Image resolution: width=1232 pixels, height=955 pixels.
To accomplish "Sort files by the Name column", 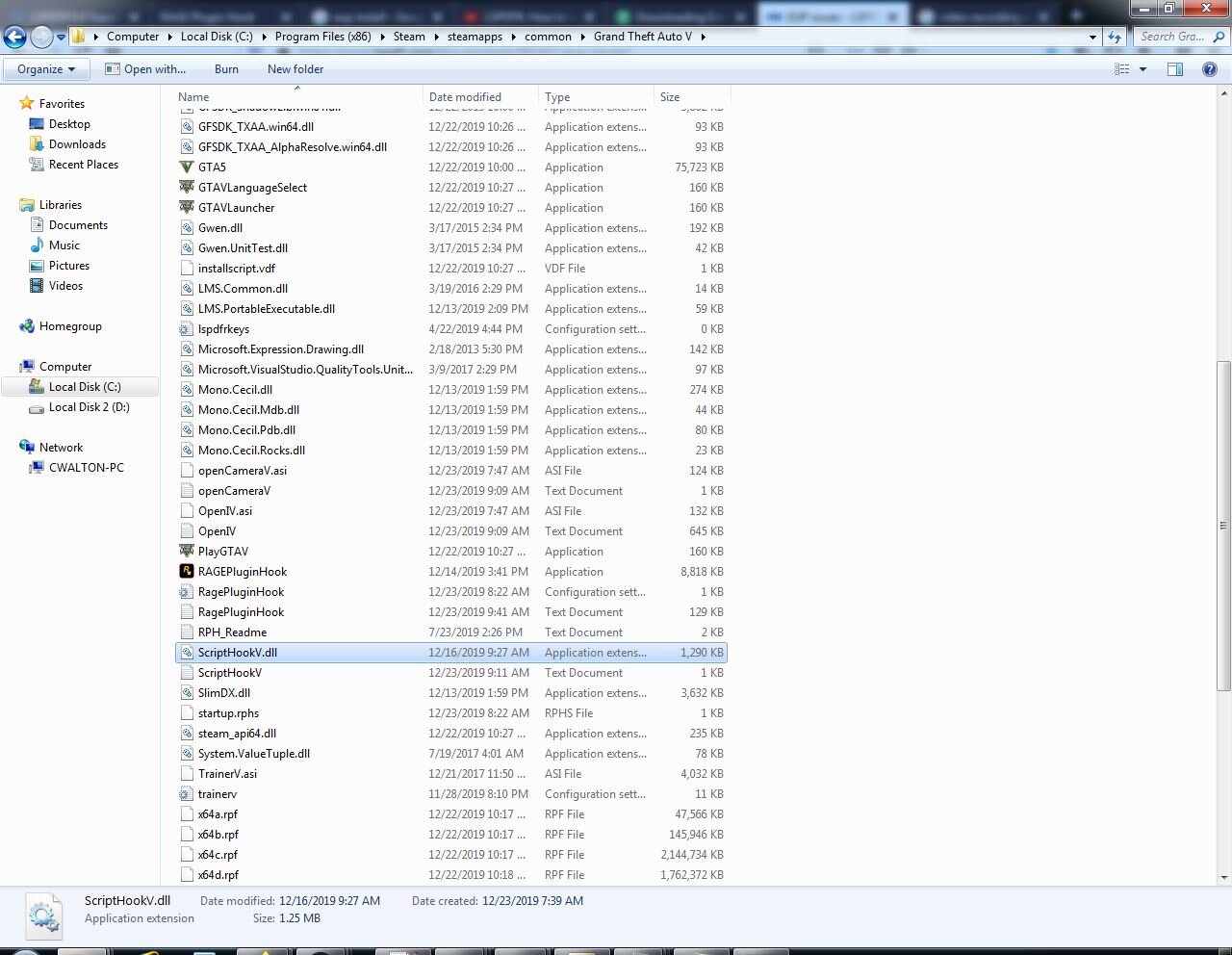I will tap(298, 96).
